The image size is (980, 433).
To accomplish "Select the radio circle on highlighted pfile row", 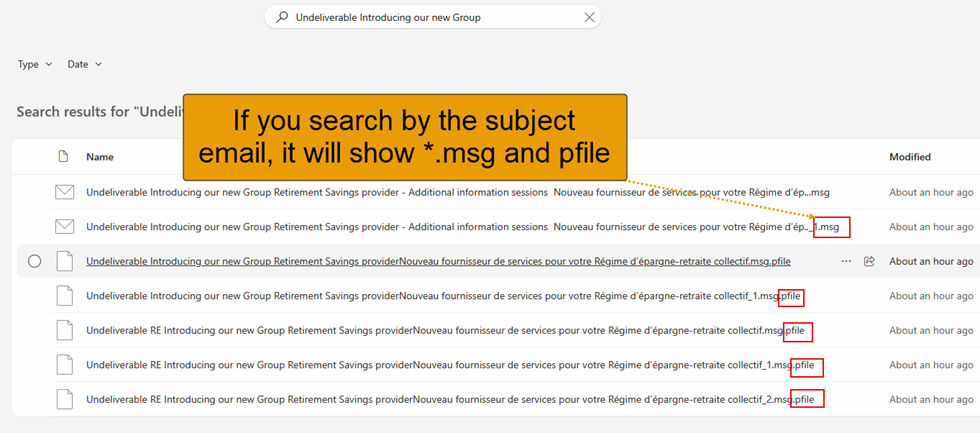I will pyautogui.click(x=35, y=262).
